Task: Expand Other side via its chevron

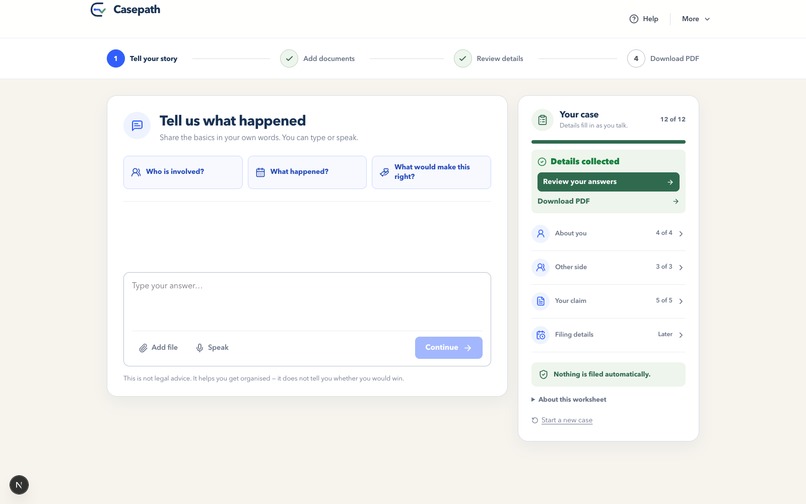Action: (681, 267)
